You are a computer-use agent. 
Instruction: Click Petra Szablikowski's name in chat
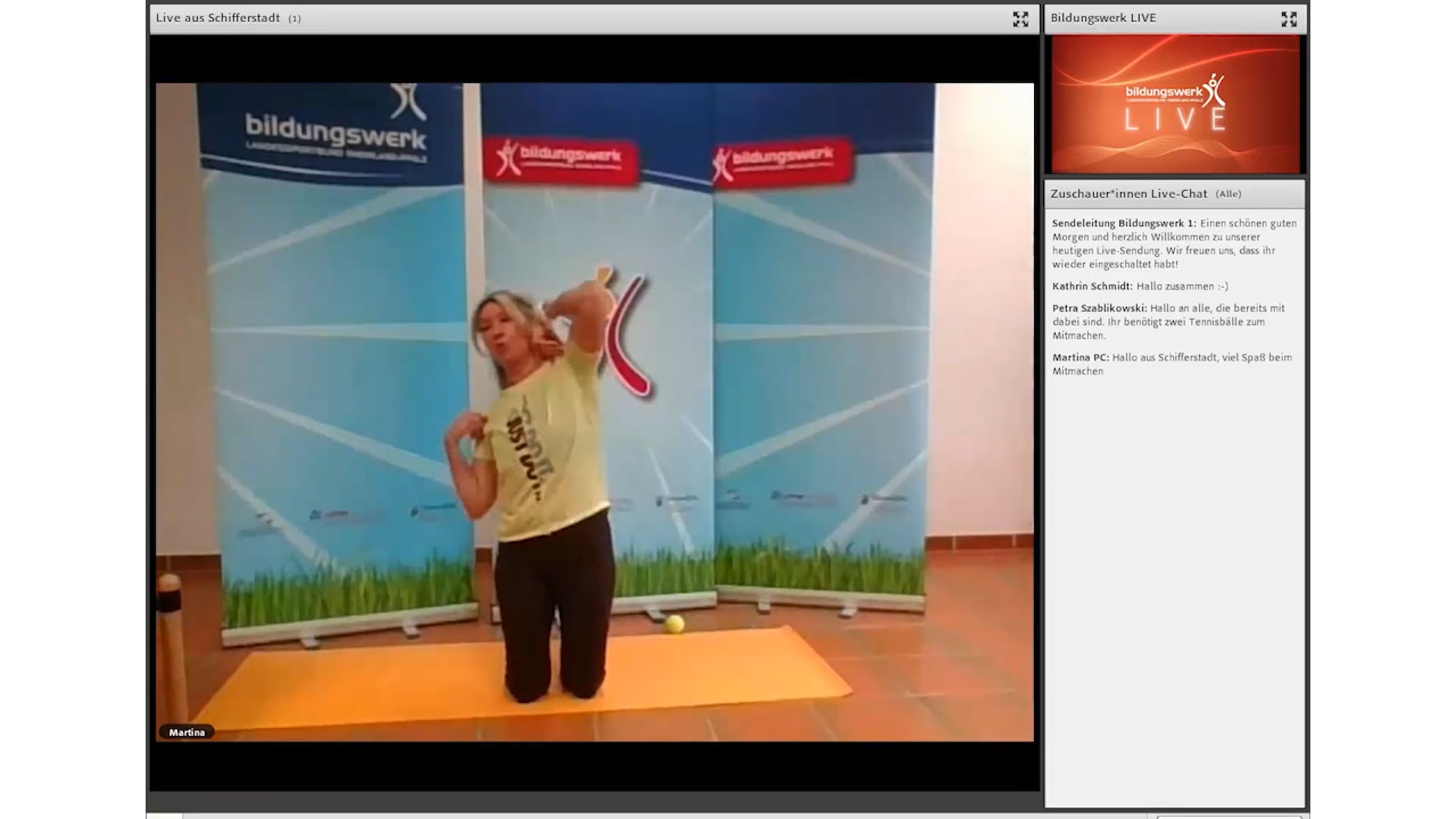1099,308
